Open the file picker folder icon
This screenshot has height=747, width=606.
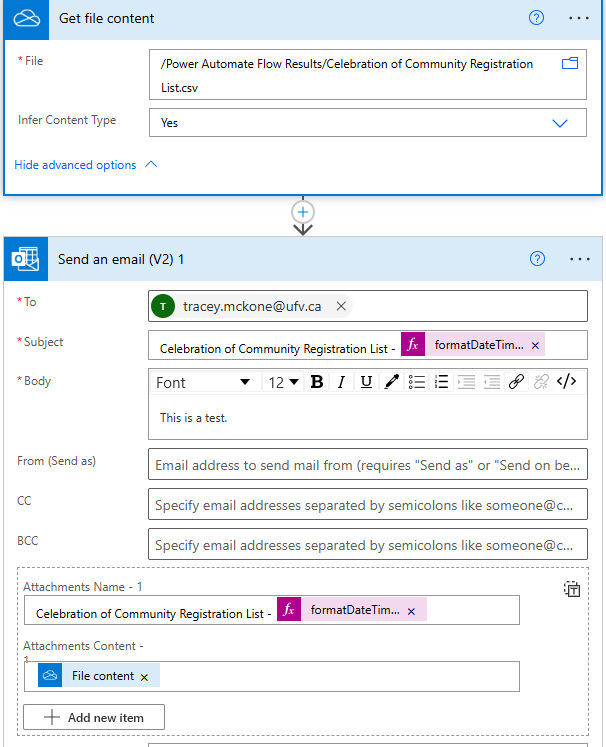[570, 63]
